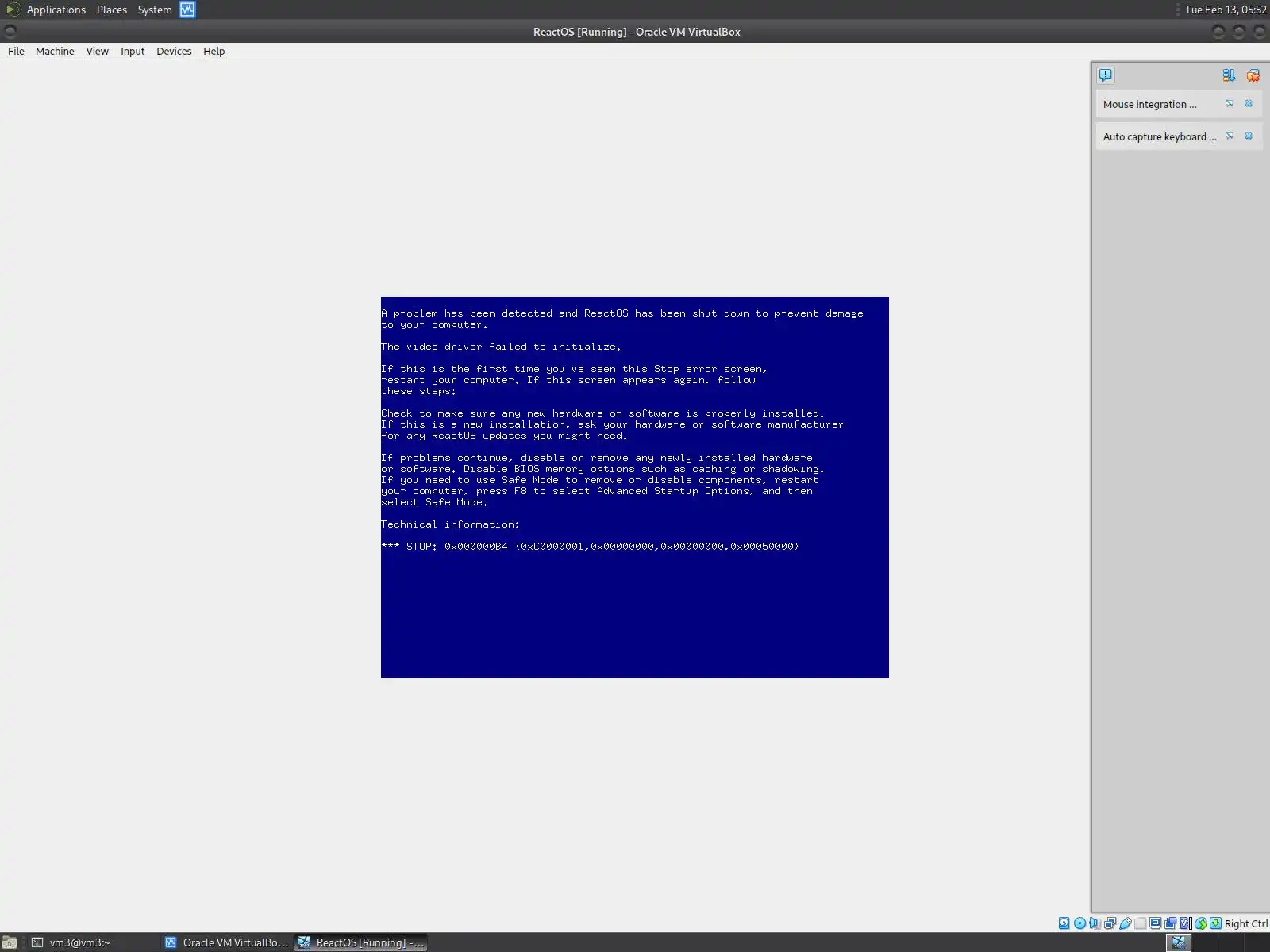The height and width of the screenshot is (952, 1270).
Task: Dismiss the Mouse integration notification
Action: (x=1249, y=104)
